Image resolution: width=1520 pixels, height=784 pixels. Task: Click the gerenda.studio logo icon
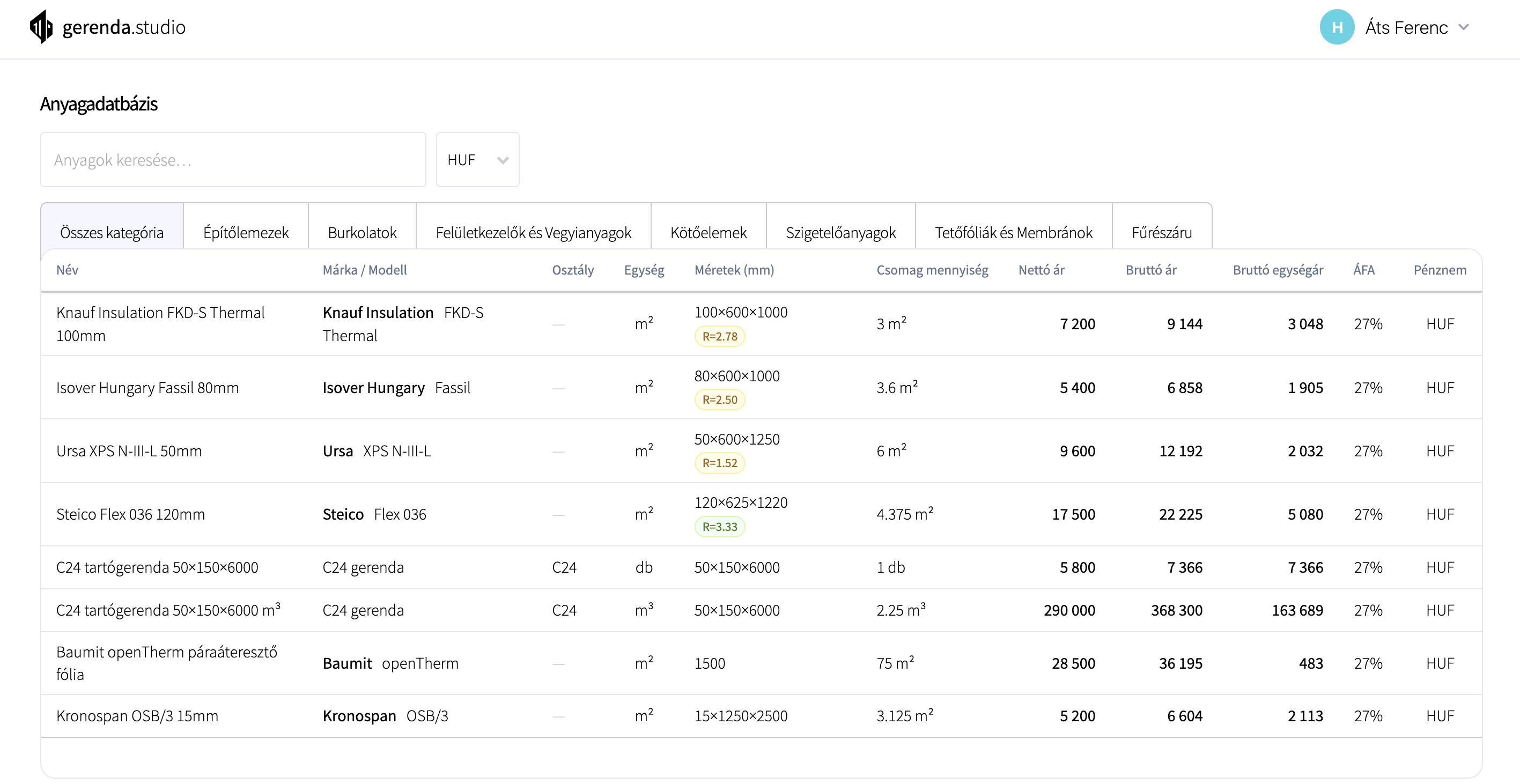[41, 27]
